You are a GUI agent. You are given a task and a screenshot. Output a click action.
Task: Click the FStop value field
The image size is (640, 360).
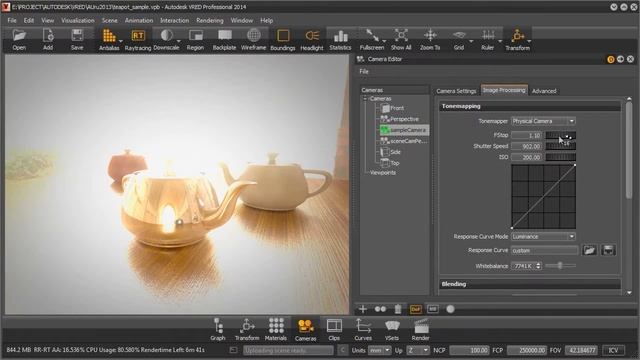pyautogui.click(x=526, y=135)
